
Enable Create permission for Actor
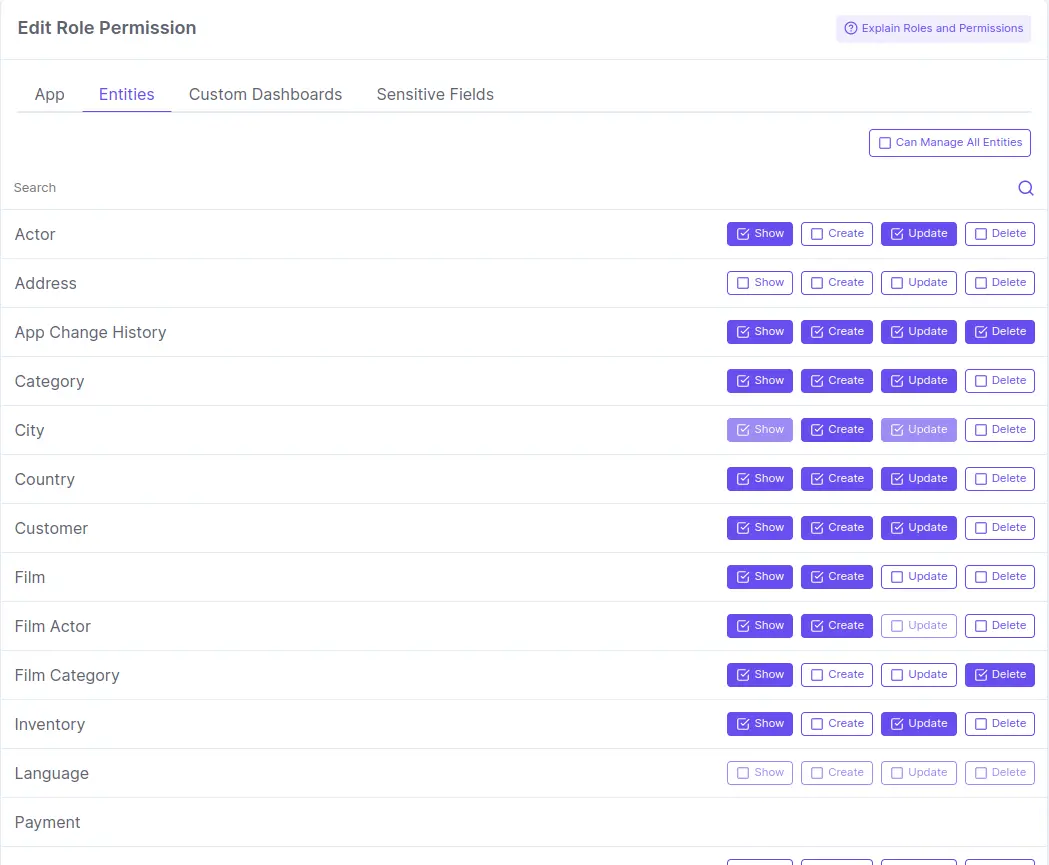[x=837, y=234]
